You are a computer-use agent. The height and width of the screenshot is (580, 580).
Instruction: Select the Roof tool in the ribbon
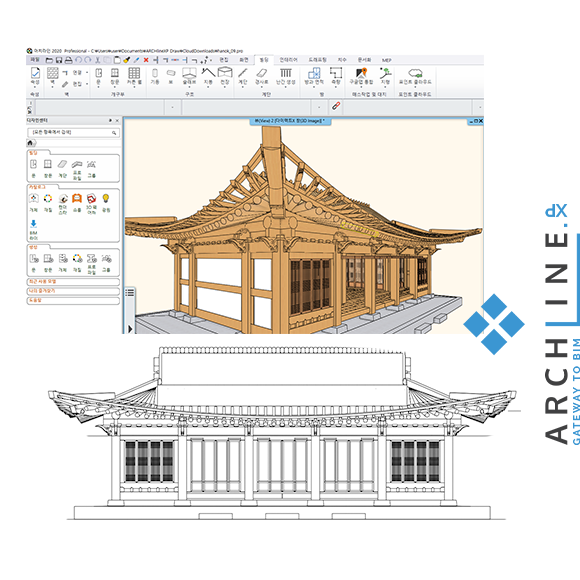(x=208, y=76)
